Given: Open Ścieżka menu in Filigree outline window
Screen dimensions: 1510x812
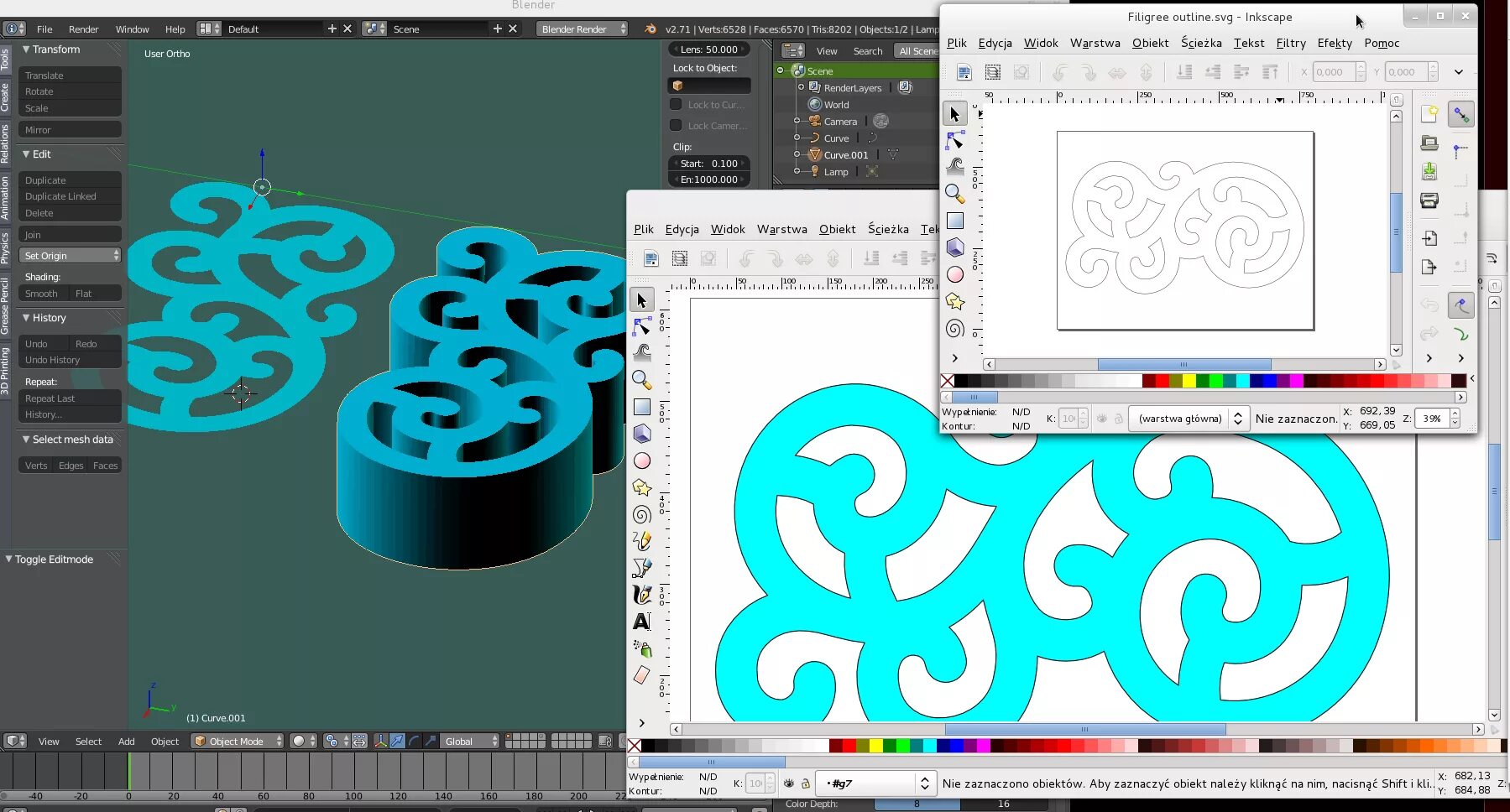Looking at the screenshot, I should tap(1201, 43).
